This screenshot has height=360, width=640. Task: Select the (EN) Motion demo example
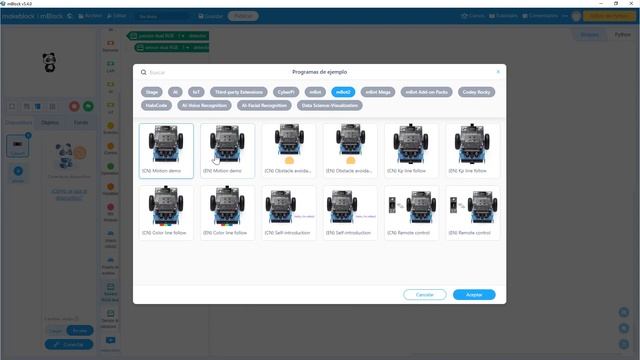pyautogui.click(x=227, y=151)
